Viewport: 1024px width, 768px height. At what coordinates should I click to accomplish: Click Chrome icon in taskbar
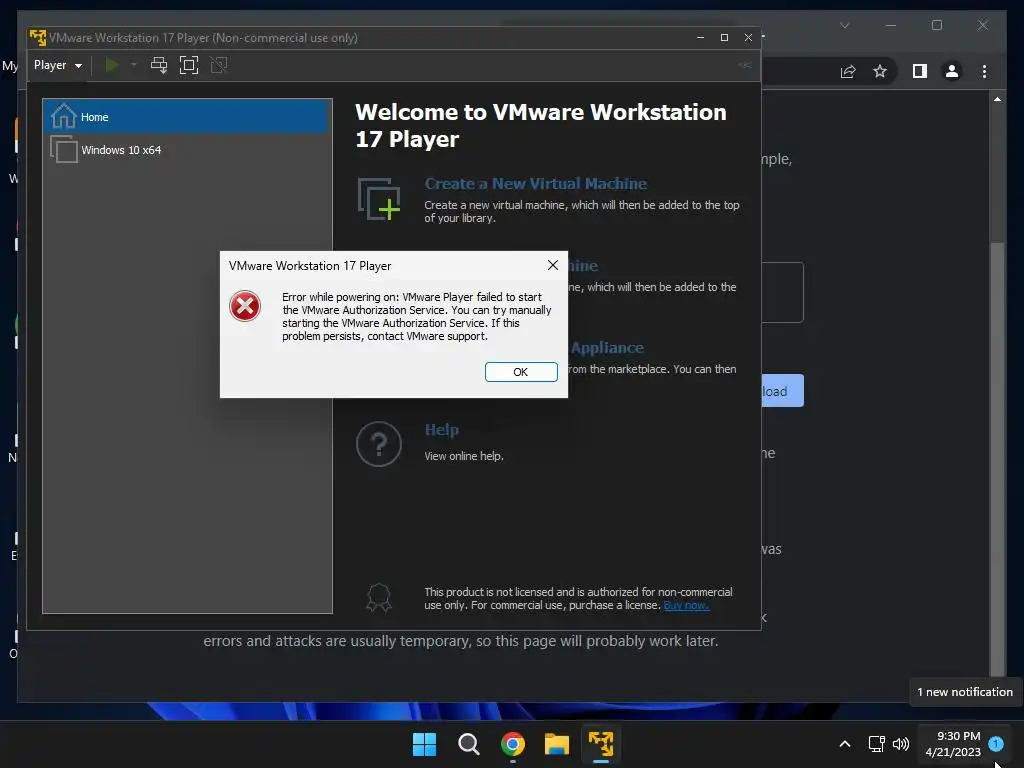pos(513,744)
